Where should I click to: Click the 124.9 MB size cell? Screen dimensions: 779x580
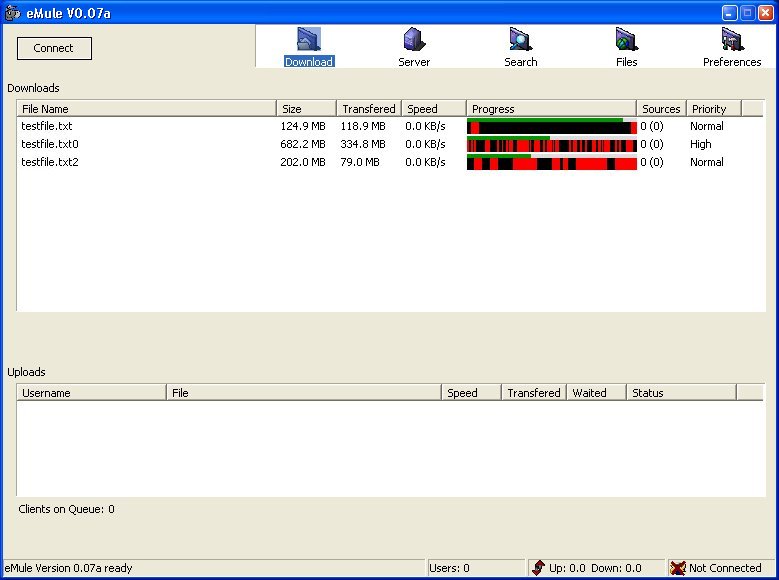[303, 126]
